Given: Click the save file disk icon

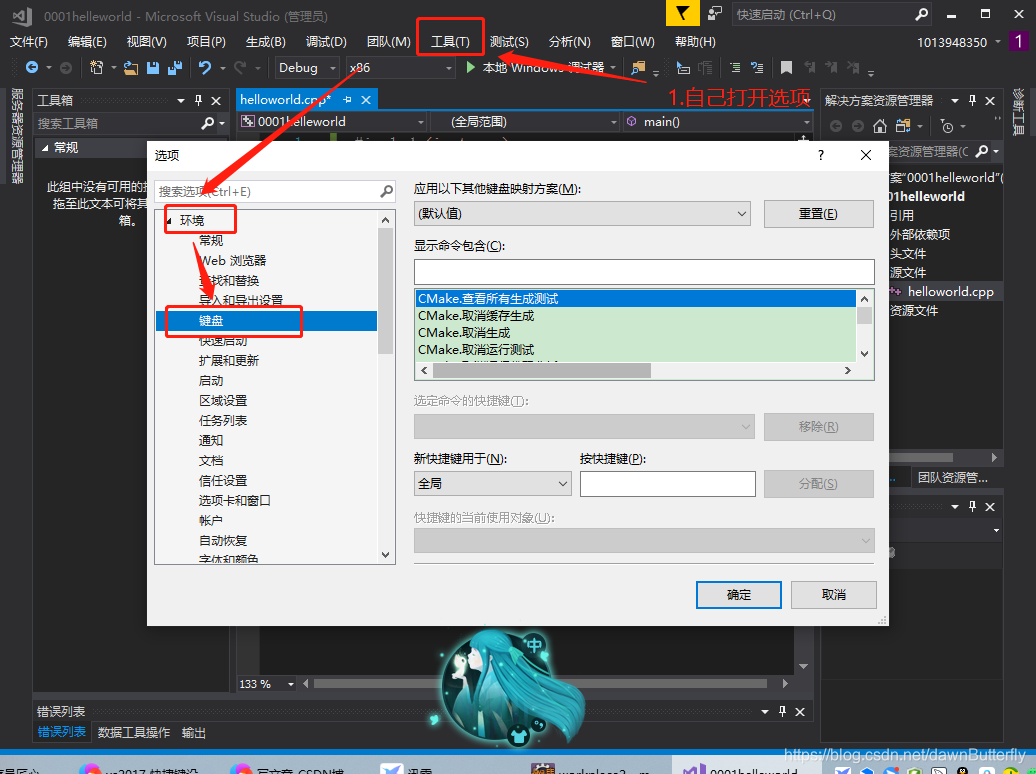Looking at the screenshot, I should (x=153, y=67).
